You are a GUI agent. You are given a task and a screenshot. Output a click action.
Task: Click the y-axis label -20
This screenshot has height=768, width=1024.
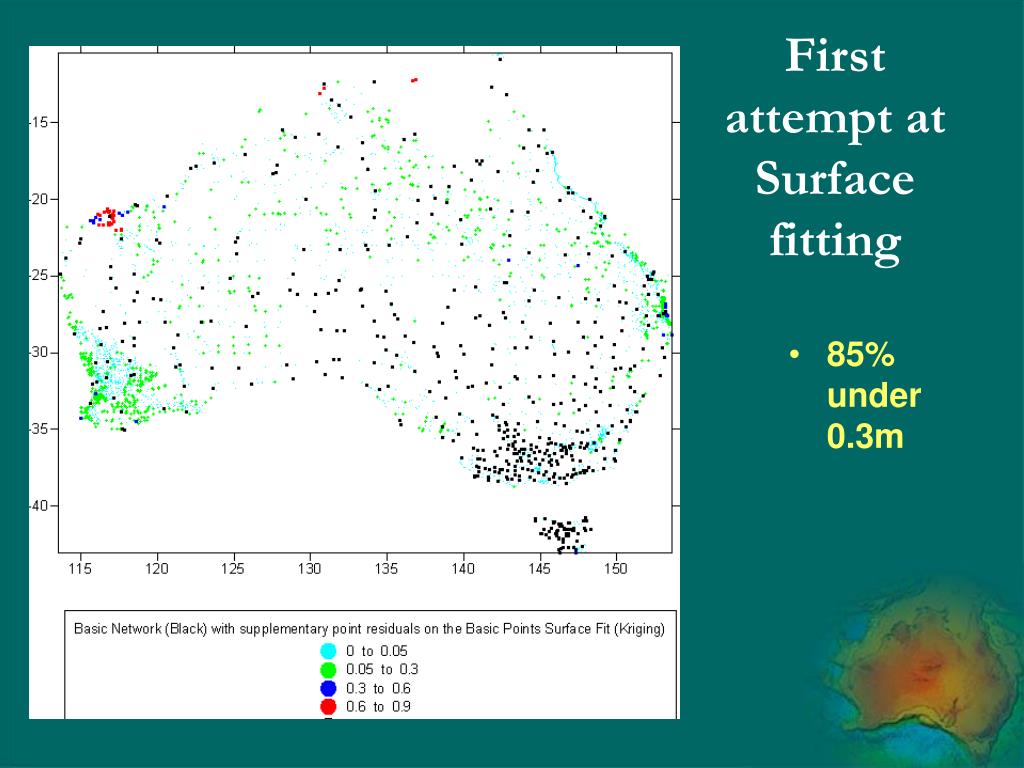(39, 199)
